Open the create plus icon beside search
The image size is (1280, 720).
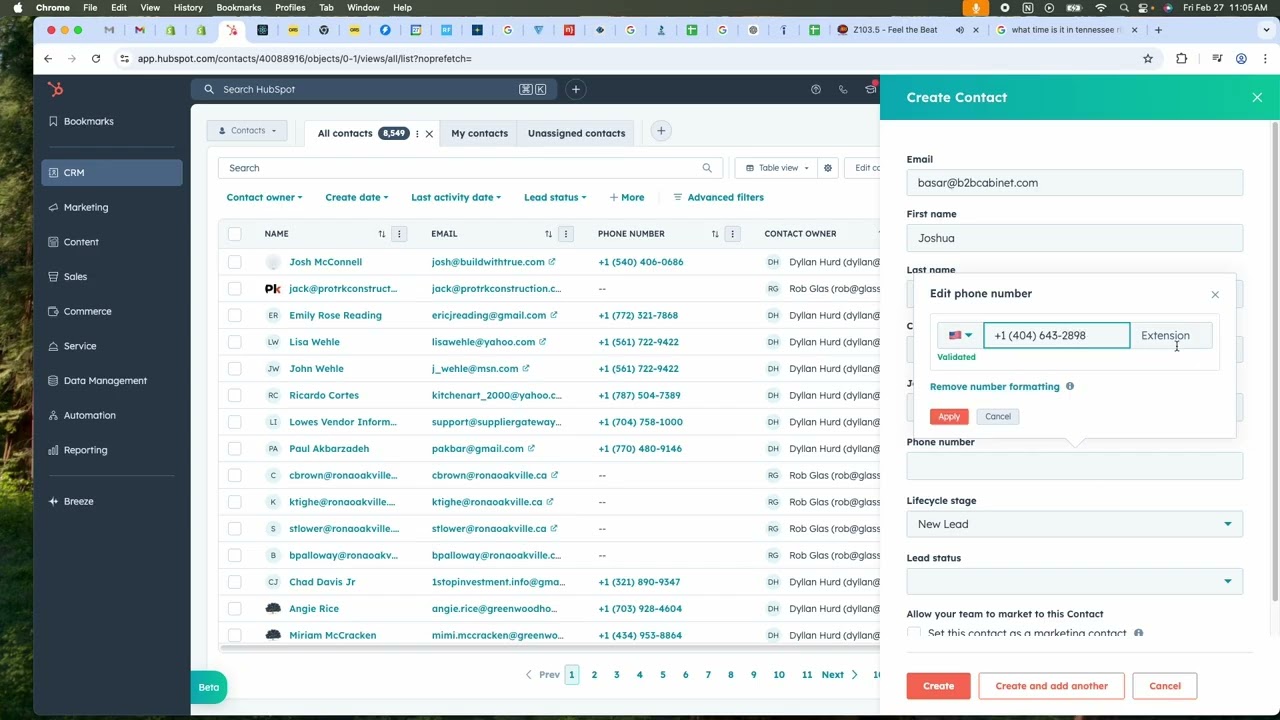(x=575, y=89)
